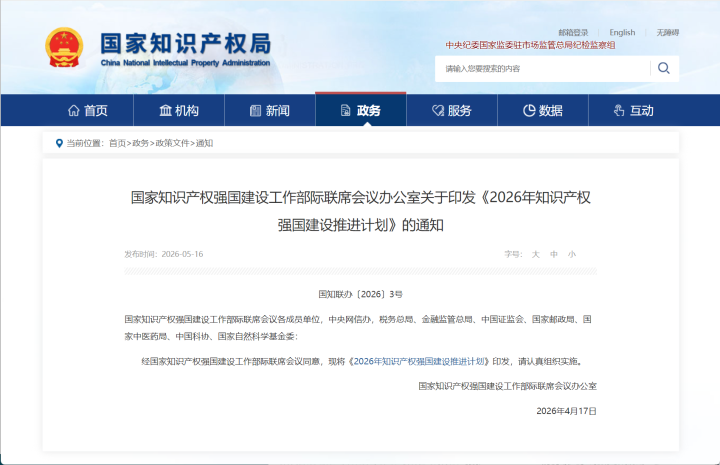This screenshot has height=465, width=720.
Task: Click the 当前位置: label
Action: click(85, 143)
